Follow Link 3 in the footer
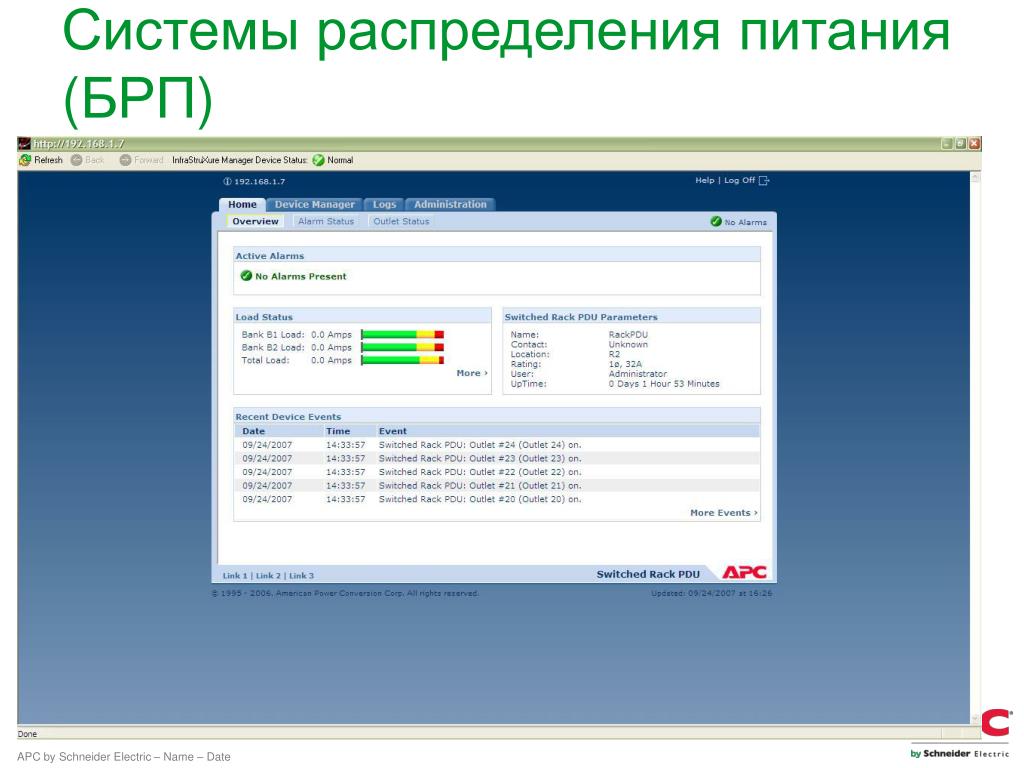This screenshot has width=1024, height=768. pyautogui.click(x=302, y=575)
